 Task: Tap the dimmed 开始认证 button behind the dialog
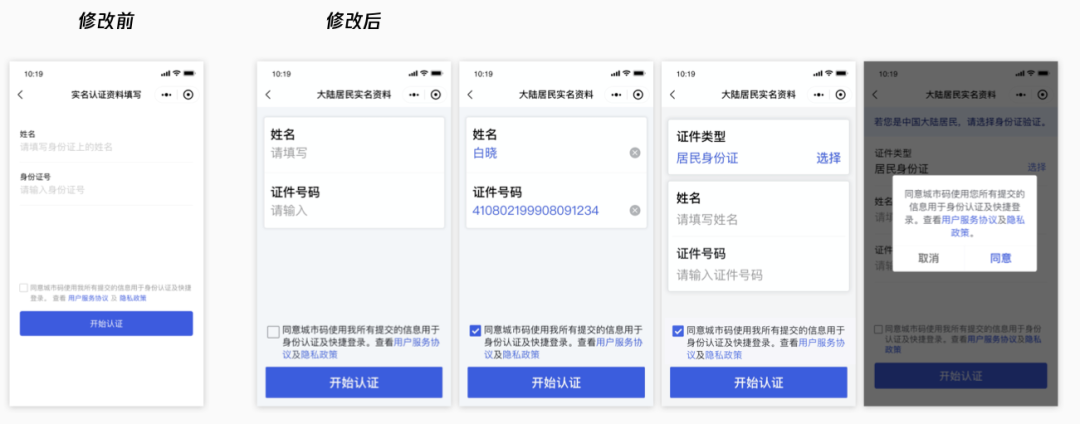click(961, 376)
